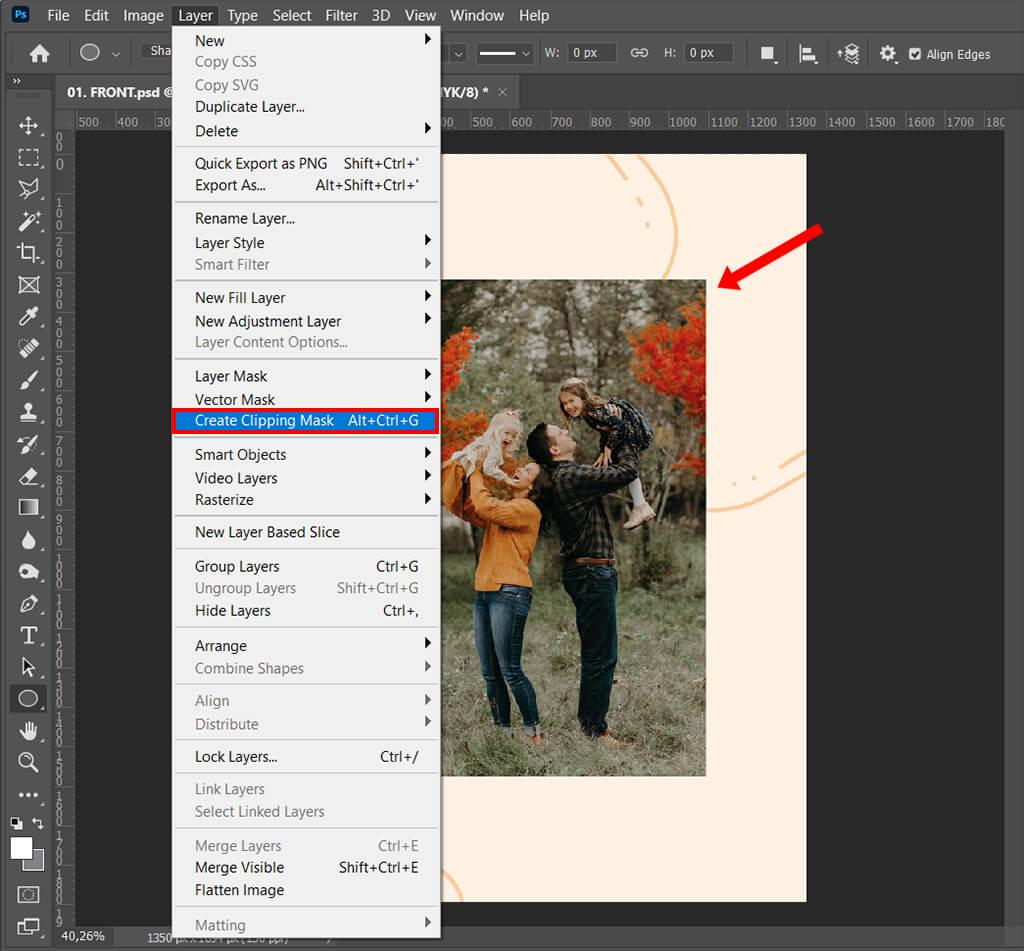The height and width of the screenshot is (951, 1024).
Task: Select the Crop tool
Action: coord(28,252)
